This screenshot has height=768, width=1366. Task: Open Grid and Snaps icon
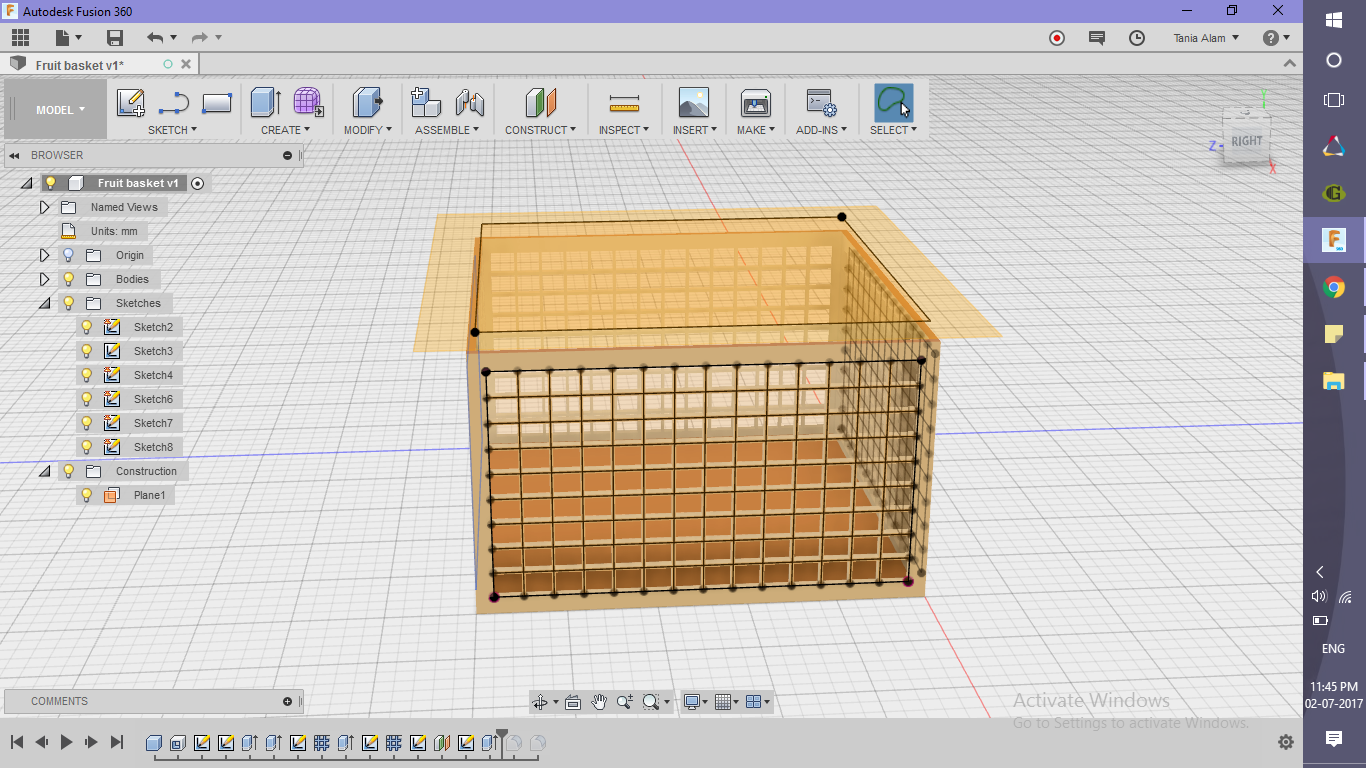pyautogui.click(x=724, y=702)
